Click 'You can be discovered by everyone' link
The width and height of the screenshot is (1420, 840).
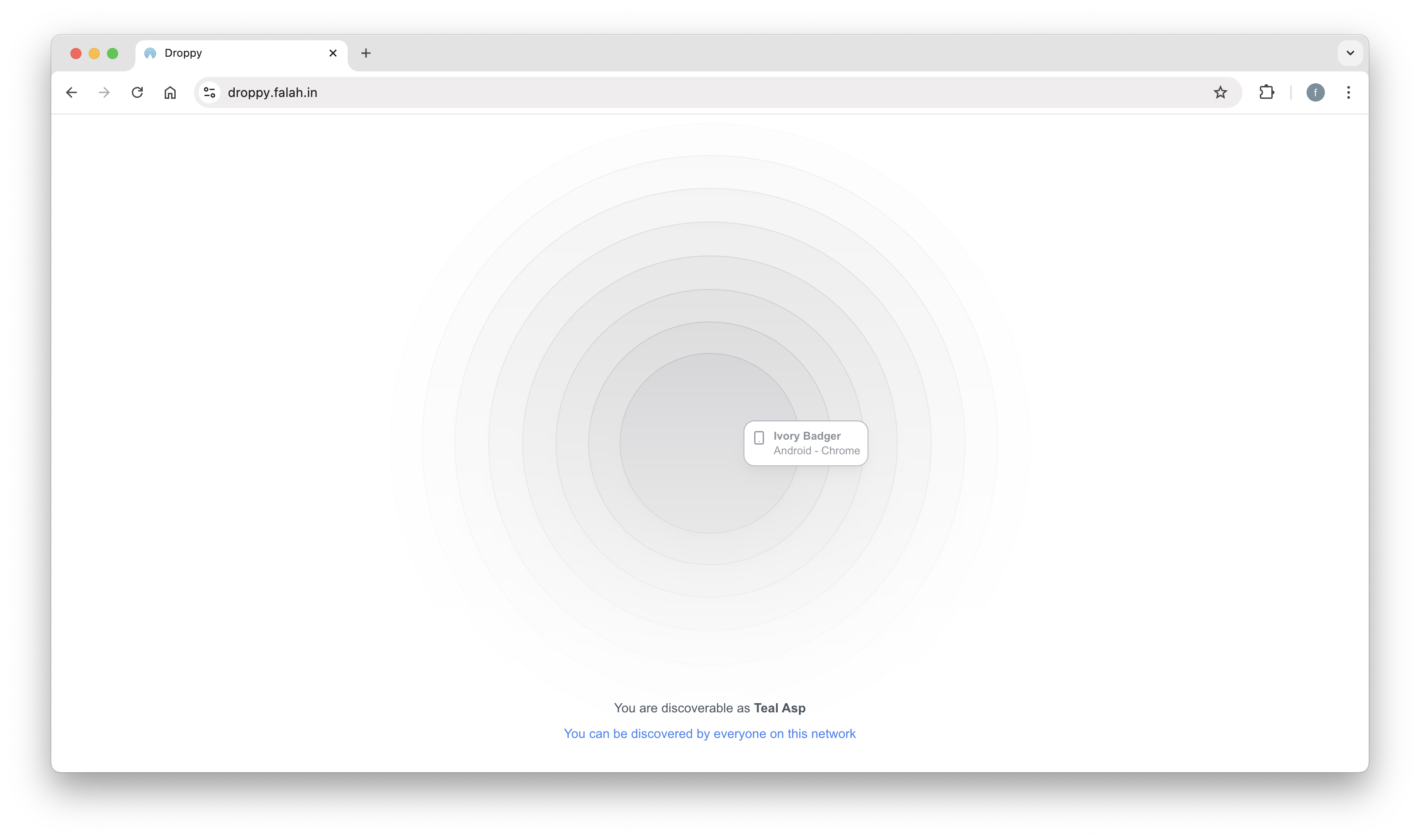(709, 733)
